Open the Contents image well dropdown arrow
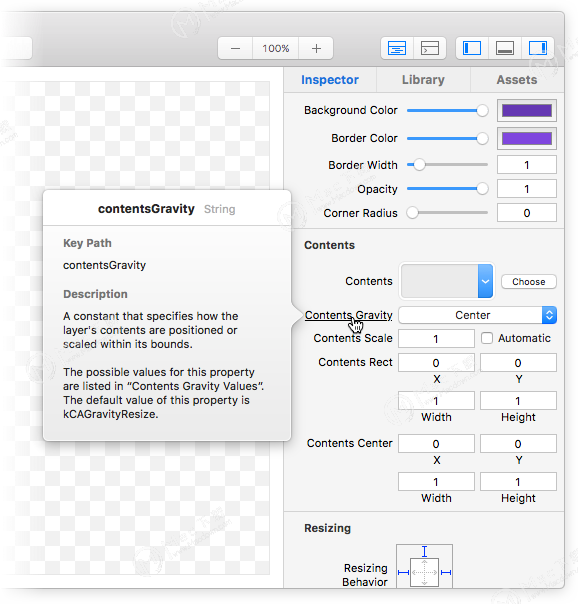The height and width of the screenshot is (604, 578). tap(485, 281)
